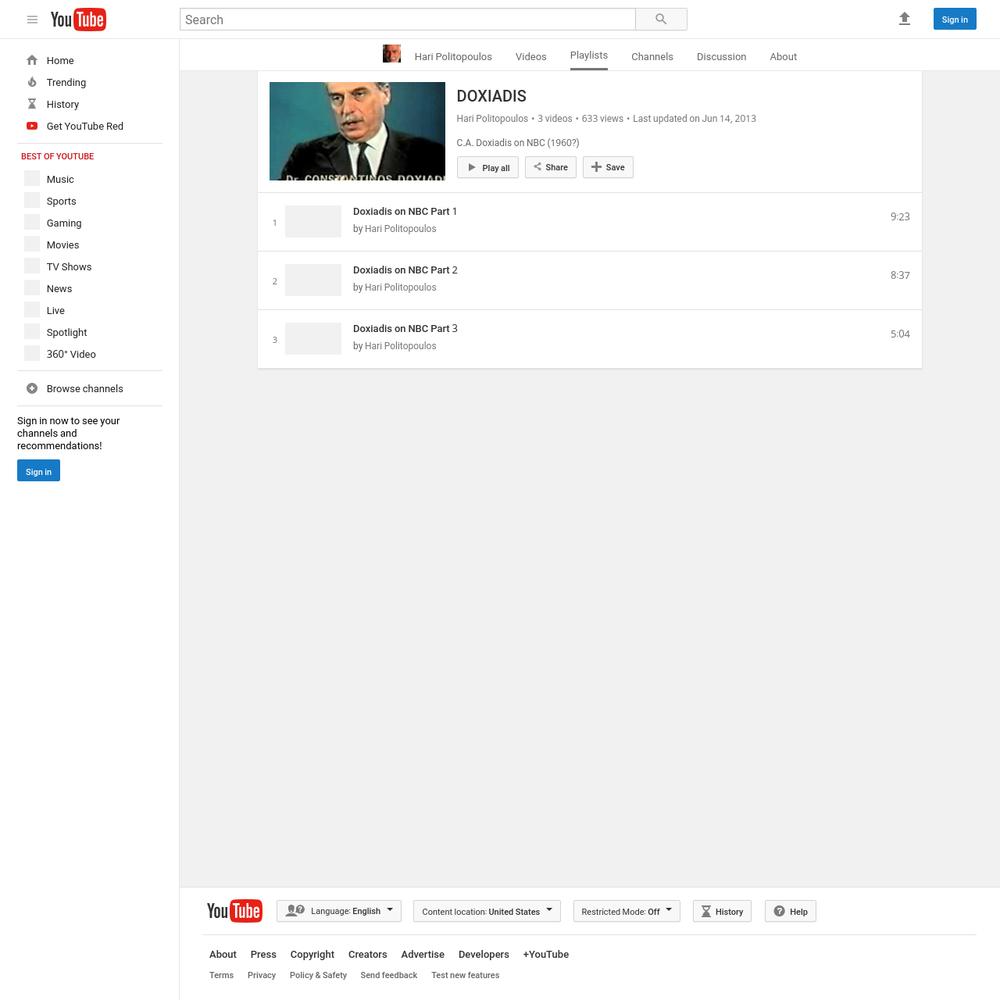The image size is (1000, 1000).
Task: Open footer History button
Action: click(722, 911)
